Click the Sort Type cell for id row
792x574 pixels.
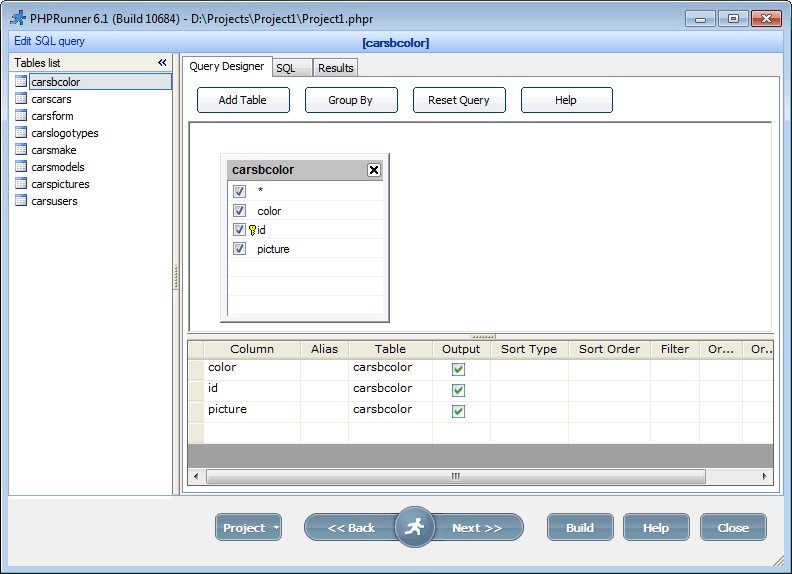(529, 391)
